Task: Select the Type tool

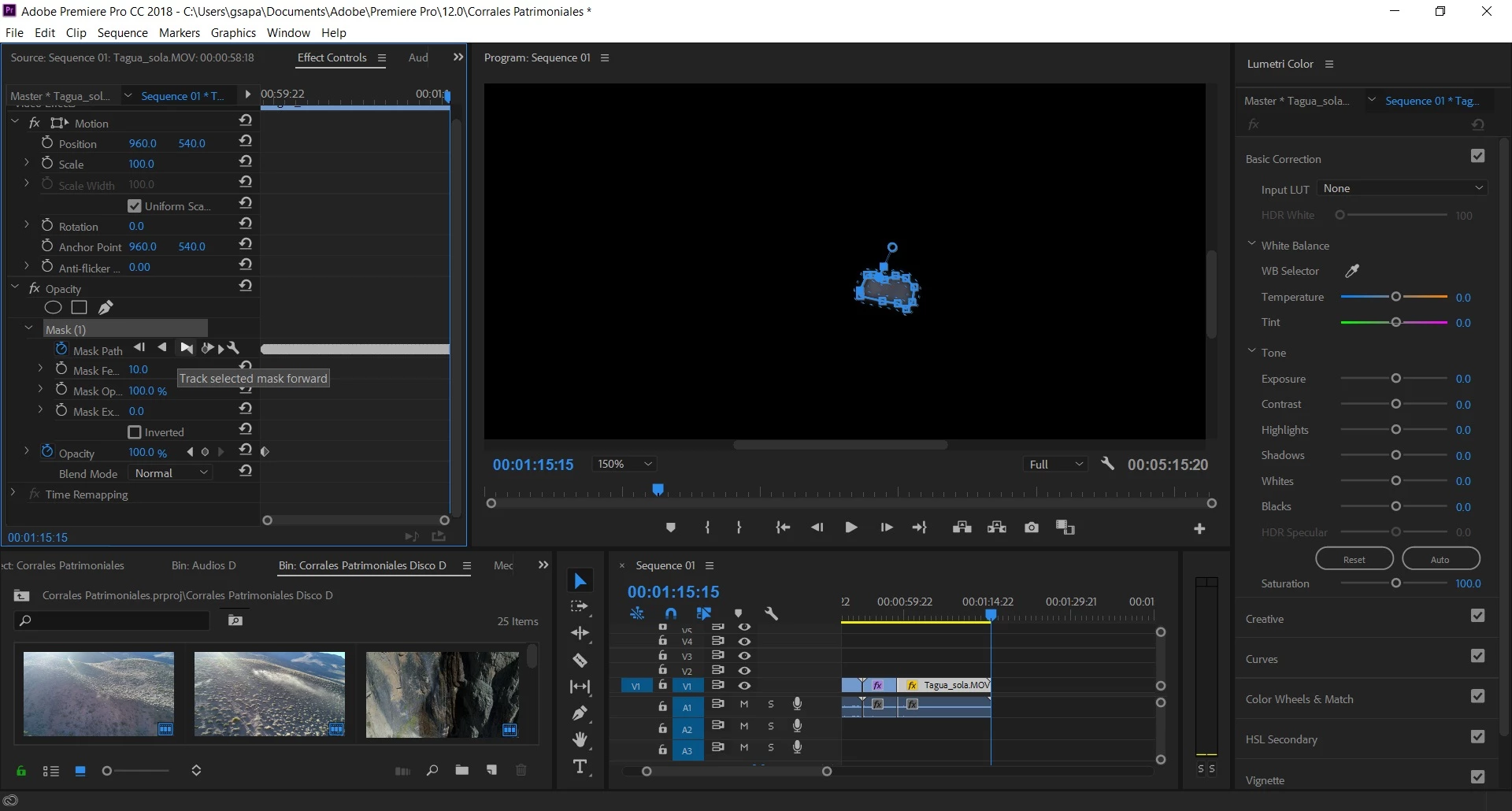Action: pos(580,767)
